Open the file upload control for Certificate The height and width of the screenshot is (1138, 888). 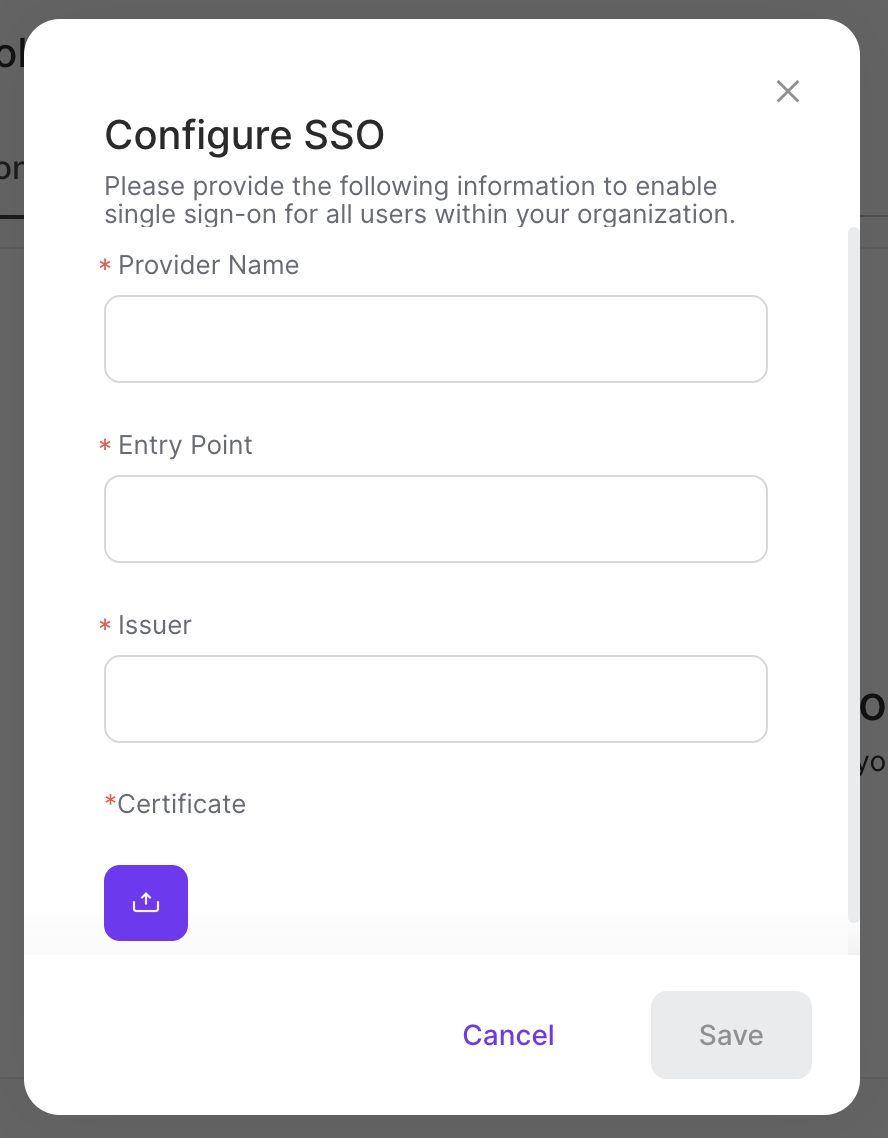click(x=145, y=902)
